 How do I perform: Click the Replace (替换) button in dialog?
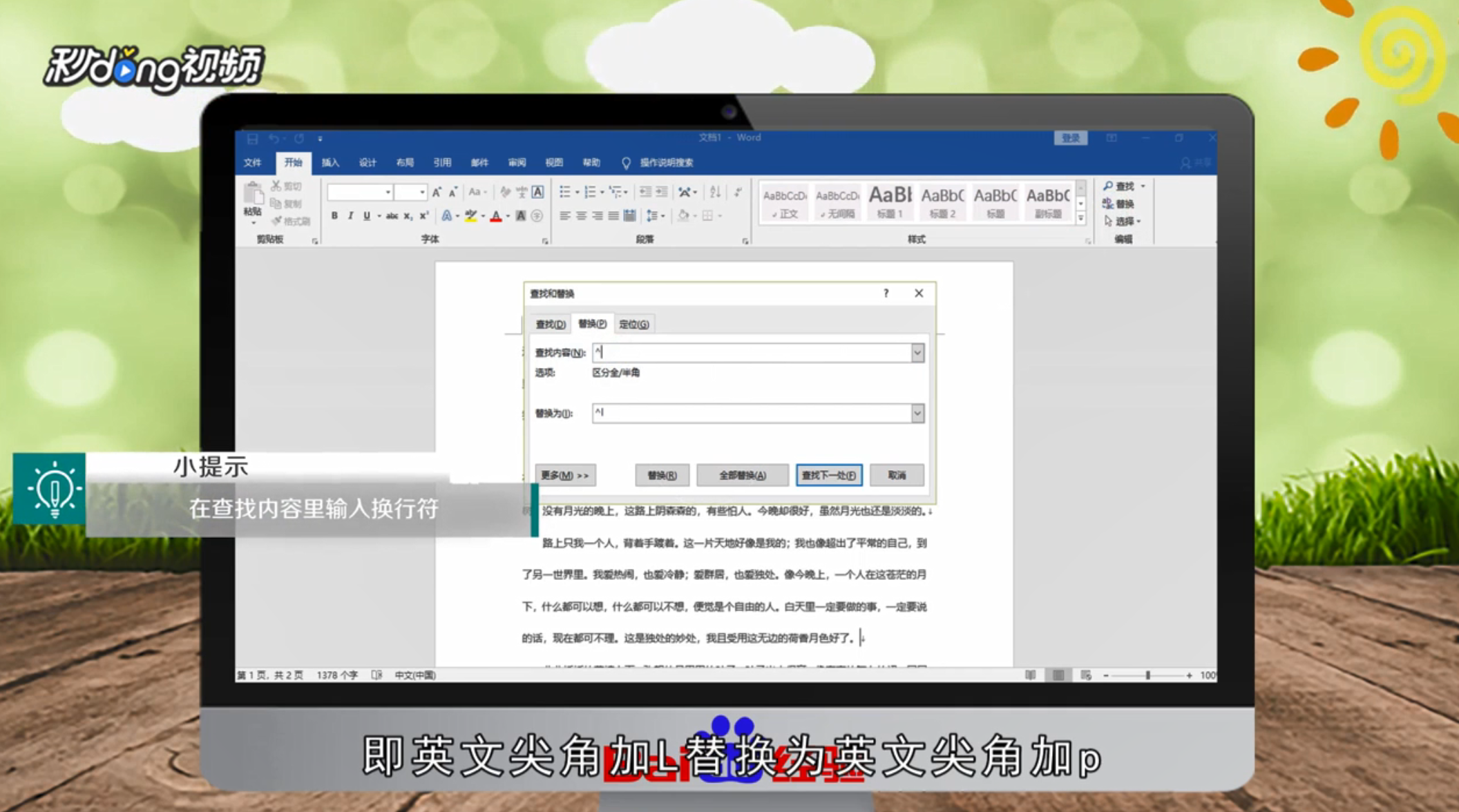pyautogui.click(x=662, y=475)
